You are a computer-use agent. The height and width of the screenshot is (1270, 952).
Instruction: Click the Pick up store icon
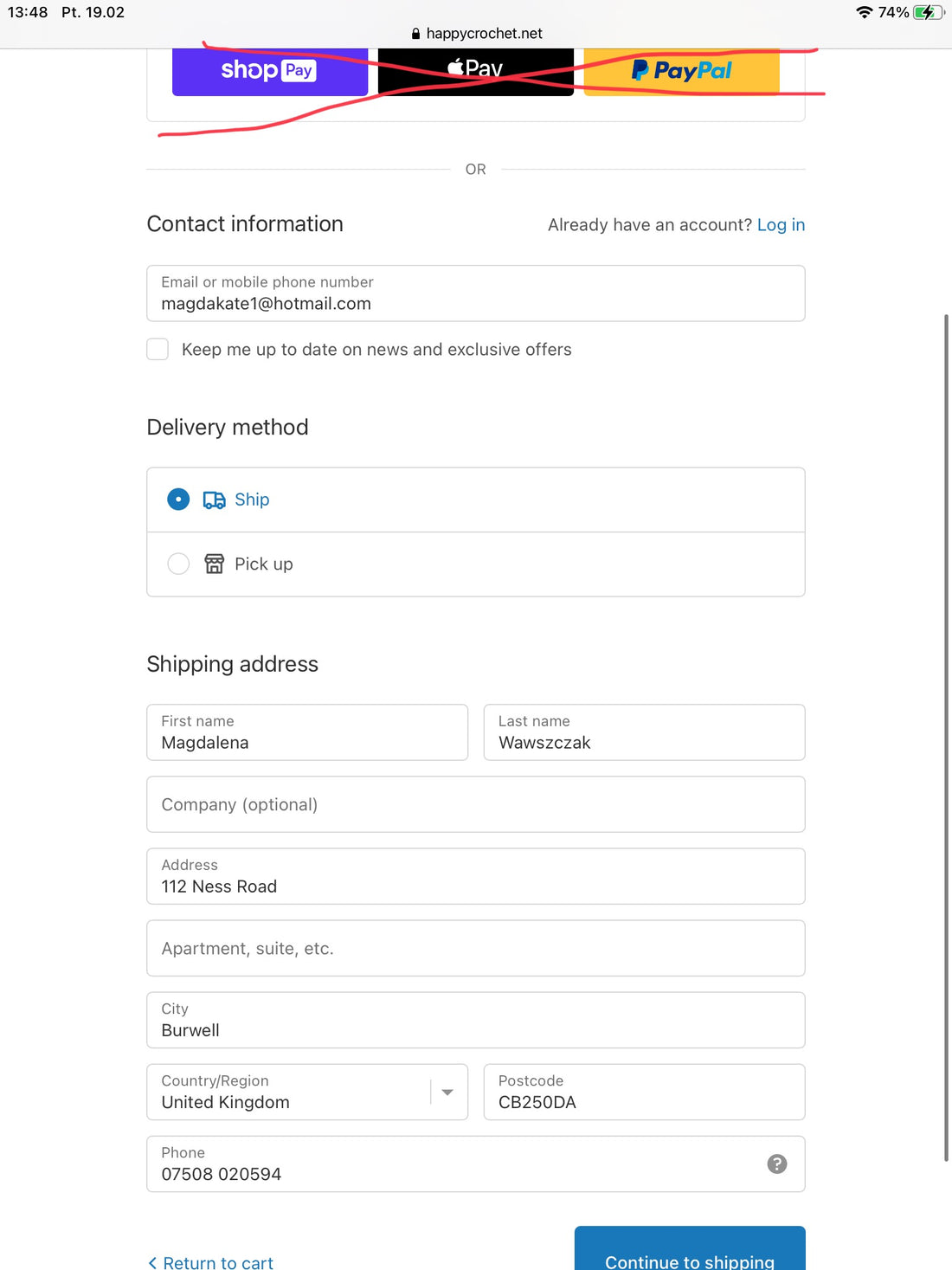tap(214, 564)
